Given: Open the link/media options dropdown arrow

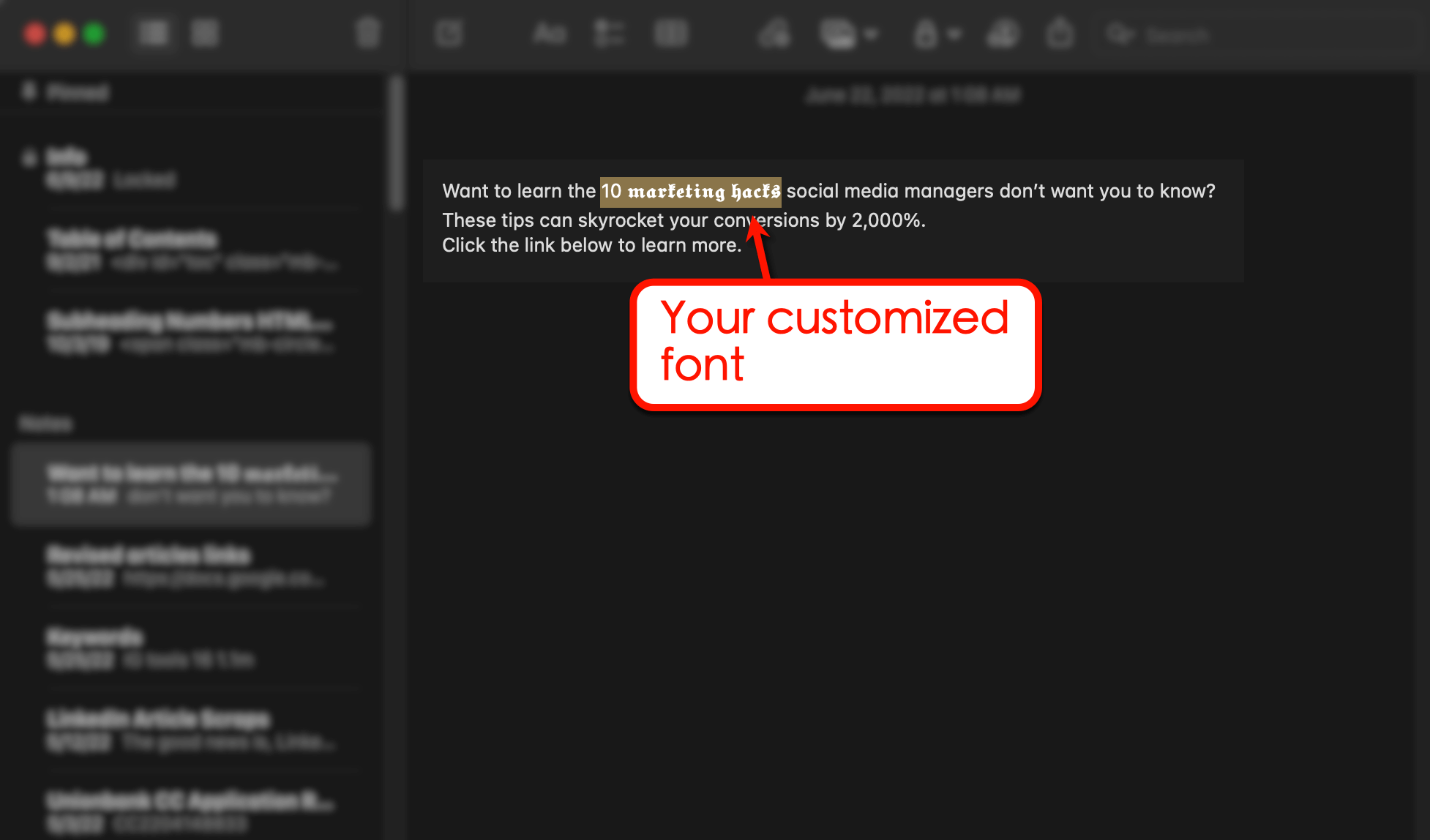Looking at the screenshot, I should (871, 34).
